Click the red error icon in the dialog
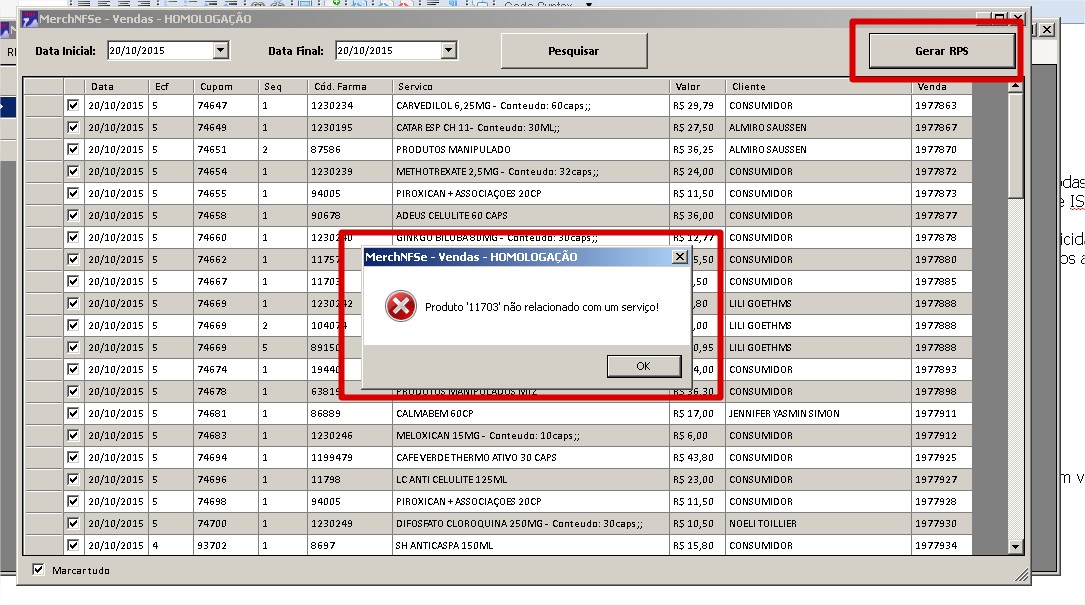Screen dimensions: 1085x605 [400, 307]
